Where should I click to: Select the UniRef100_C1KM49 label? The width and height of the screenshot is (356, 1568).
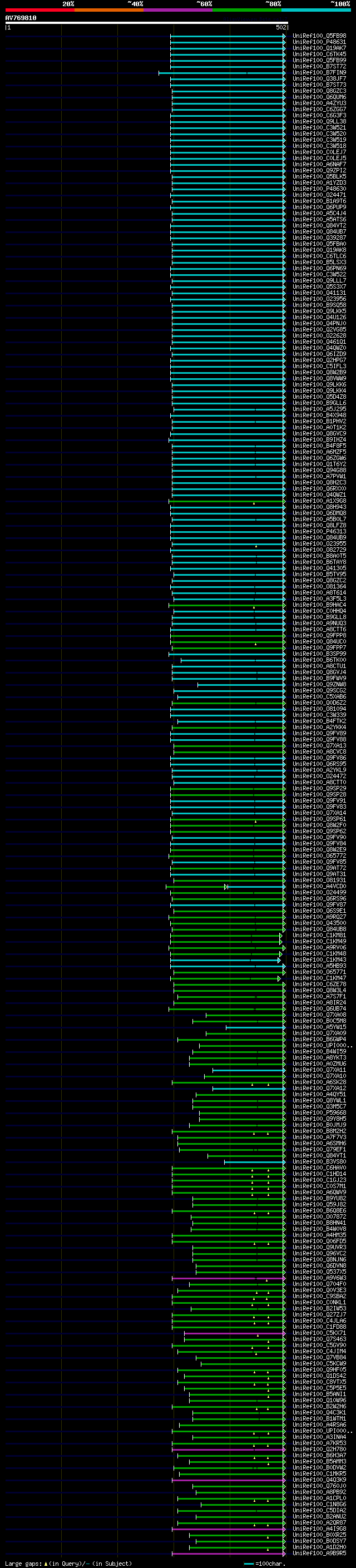coord(319,941)
